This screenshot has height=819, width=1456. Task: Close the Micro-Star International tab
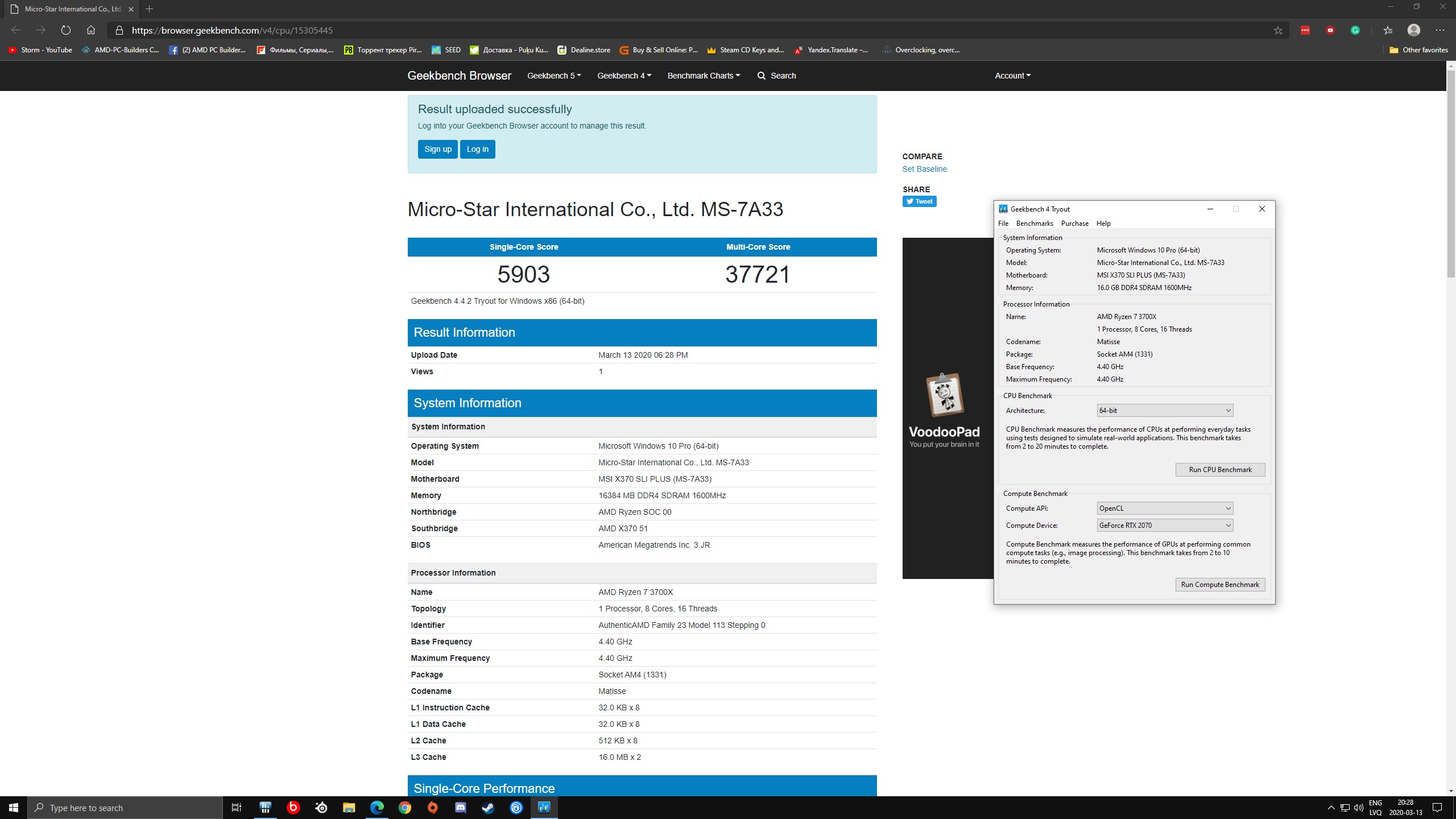(x=131, y=9)
